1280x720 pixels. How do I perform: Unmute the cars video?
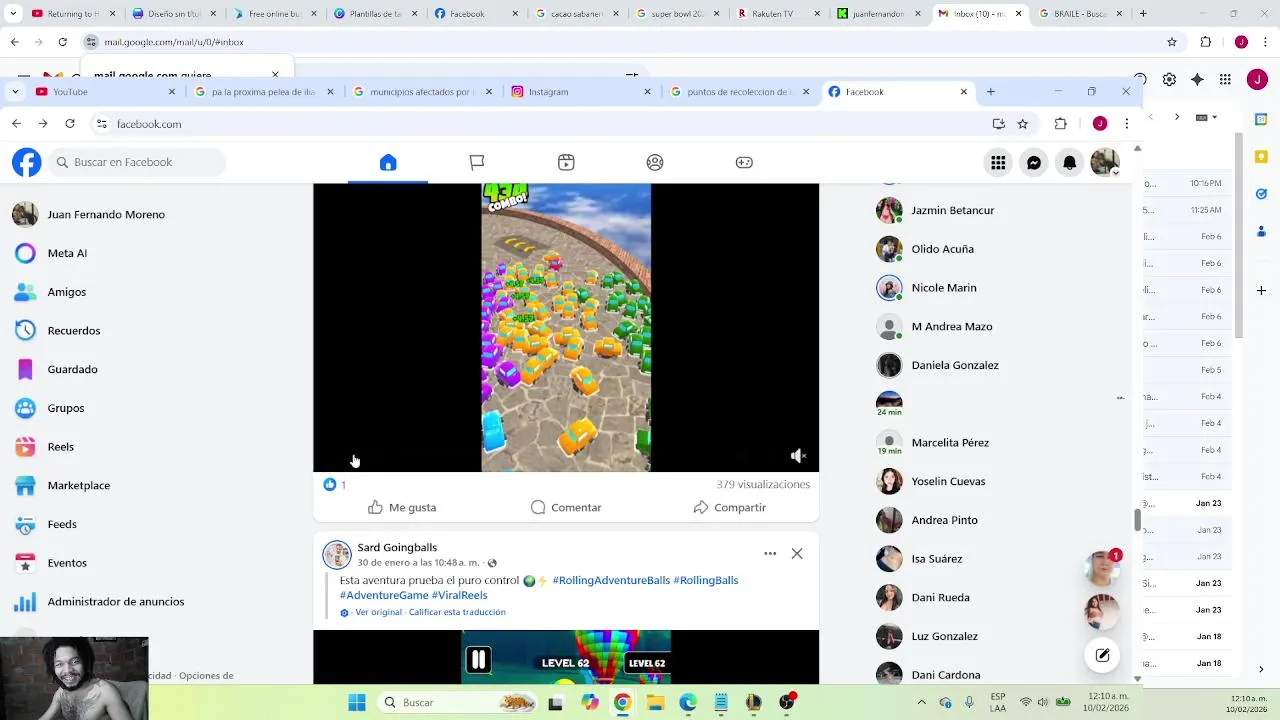click(798, 456)
